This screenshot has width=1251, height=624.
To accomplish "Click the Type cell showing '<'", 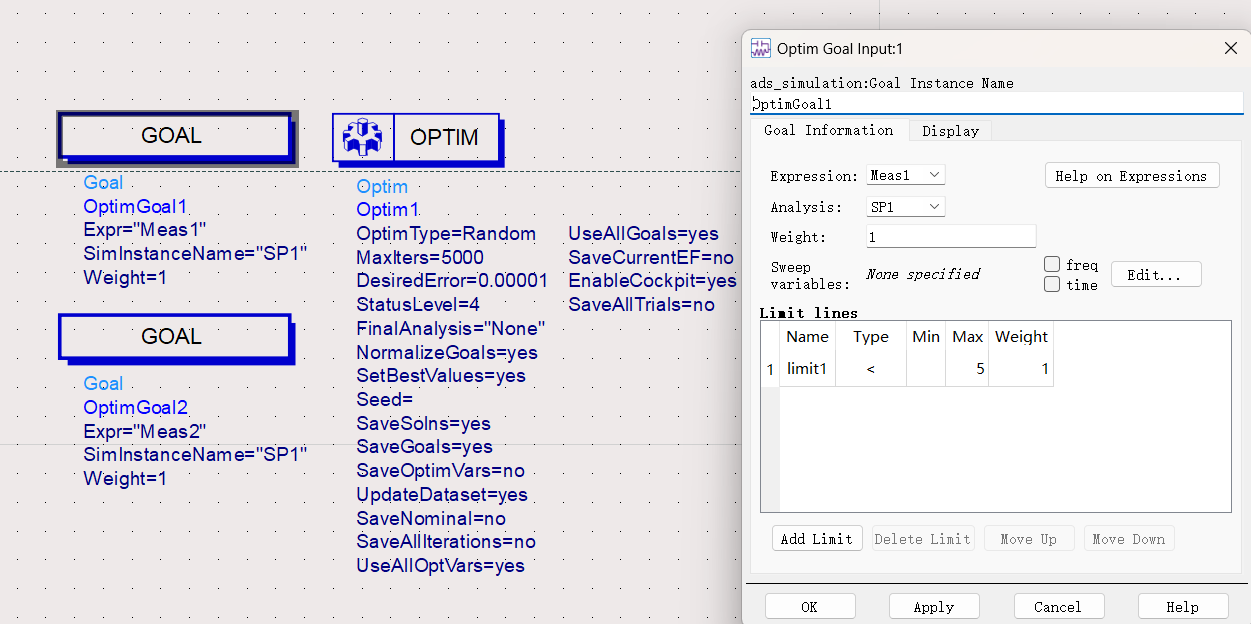I will 871,369.
